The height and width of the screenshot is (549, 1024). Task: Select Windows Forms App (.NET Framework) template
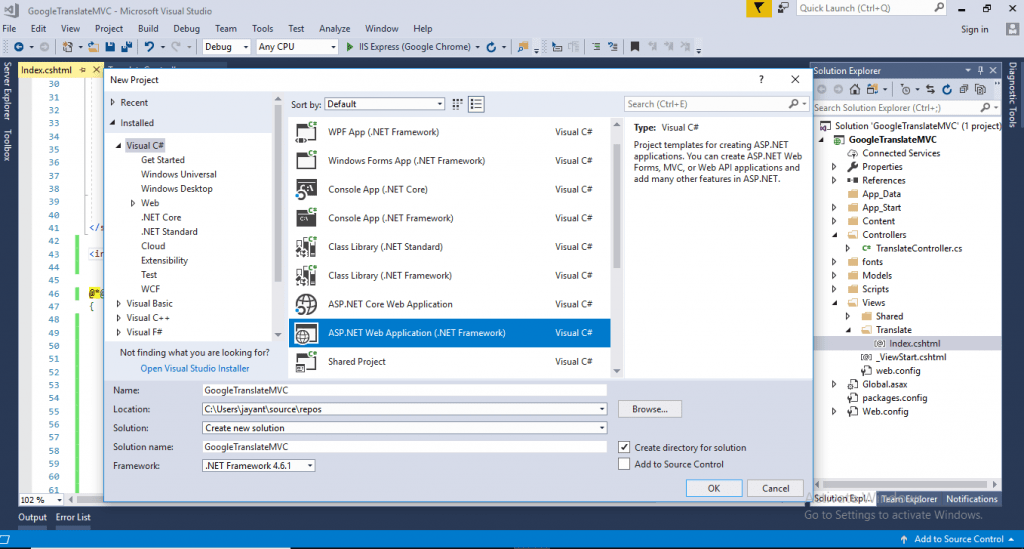tap(449, 161)
